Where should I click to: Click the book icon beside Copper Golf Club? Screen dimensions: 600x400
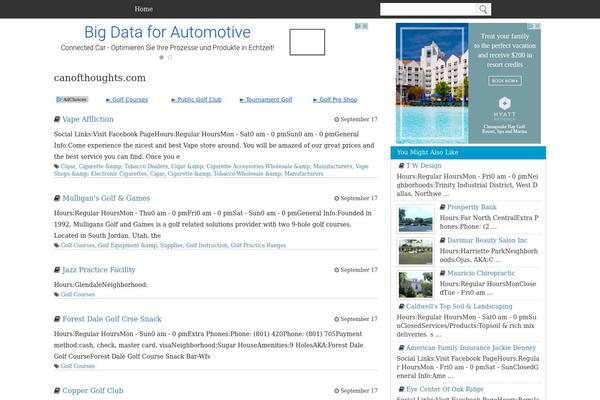tap(57, 390)
